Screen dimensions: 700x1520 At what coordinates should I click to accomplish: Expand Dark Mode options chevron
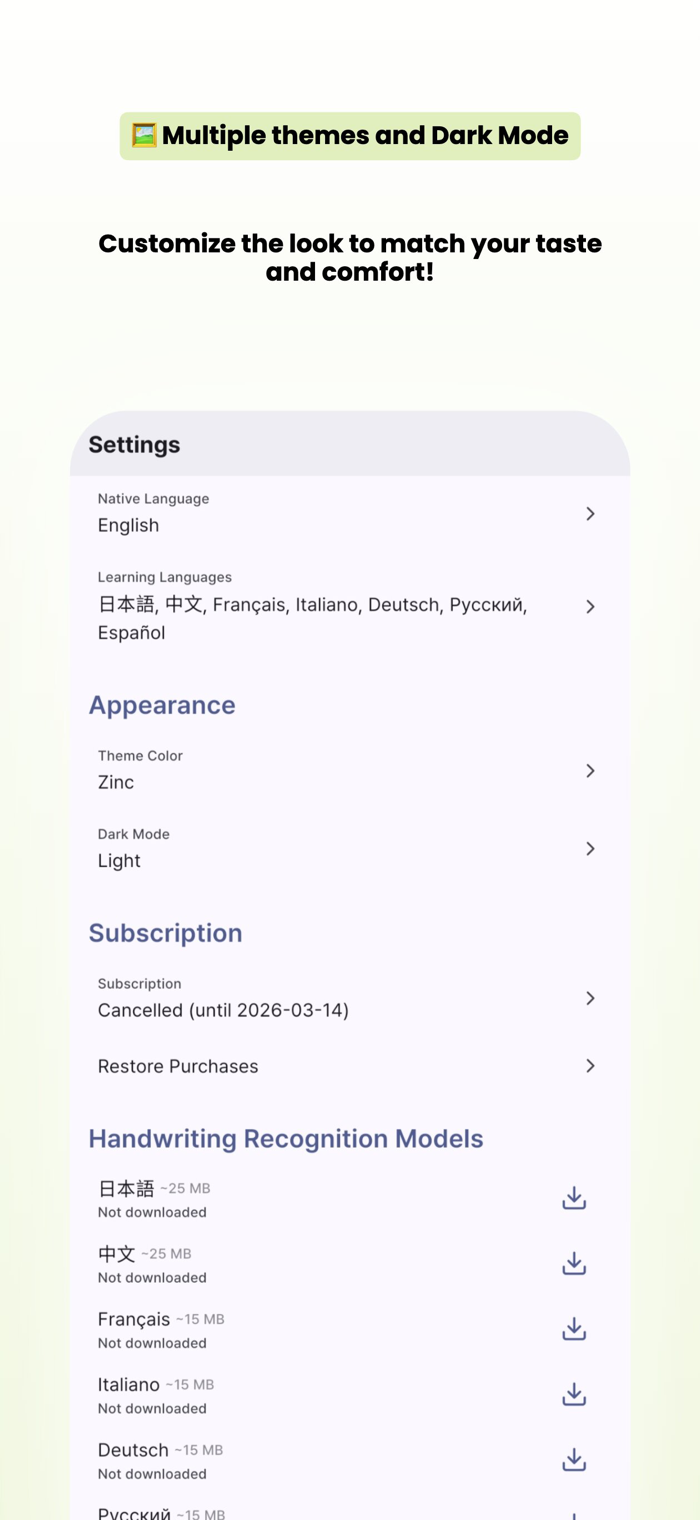[590, 848]
